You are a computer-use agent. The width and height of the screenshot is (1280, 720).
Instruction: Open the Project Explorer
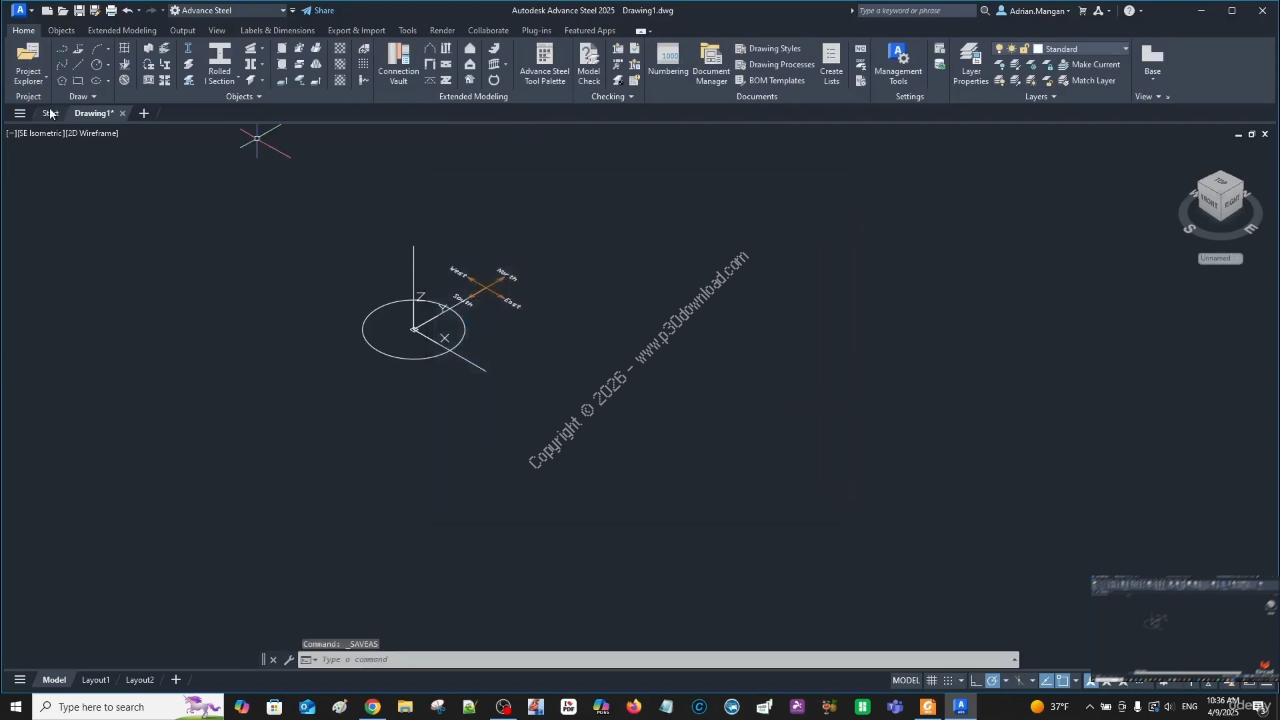(28, 62)
